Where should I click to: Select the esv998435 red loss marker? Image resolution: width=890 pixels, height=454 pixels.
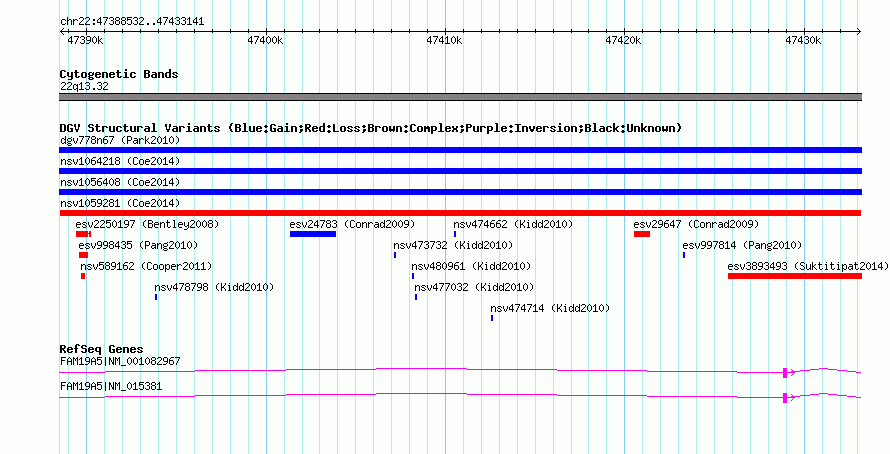click(83, 255)
